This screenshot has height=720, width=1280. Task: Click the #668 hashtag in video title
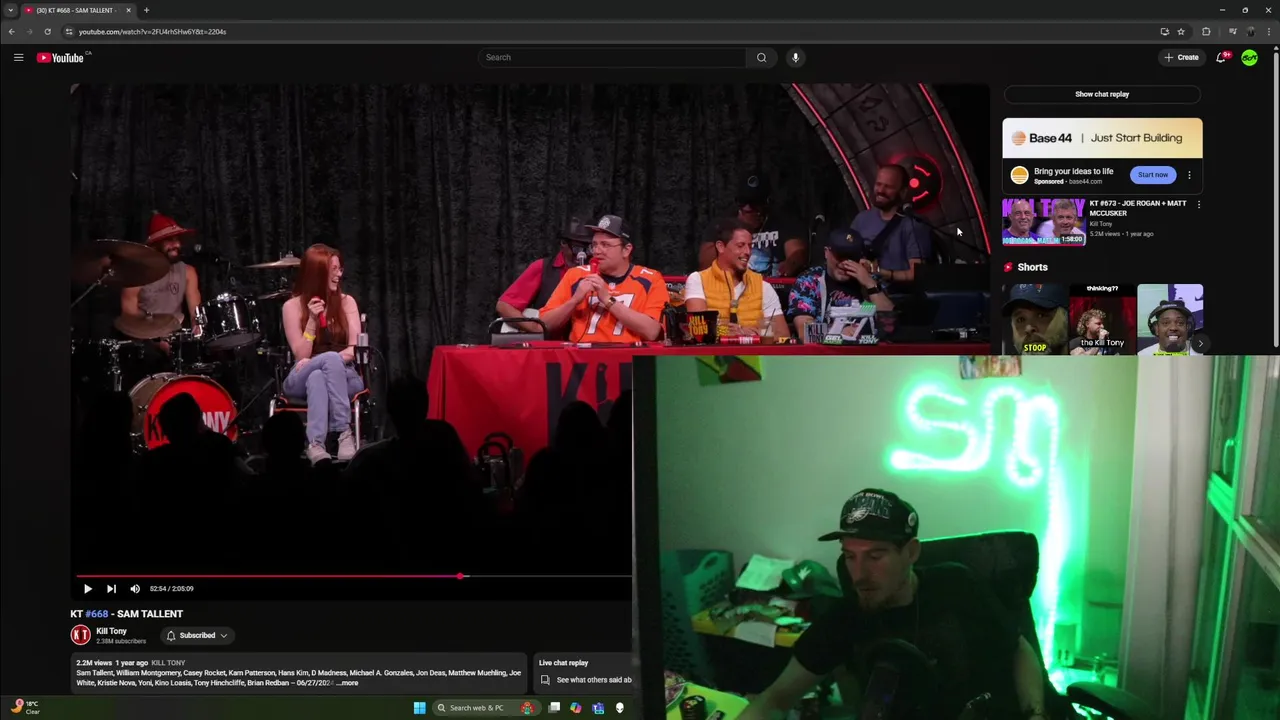[96, 613]
